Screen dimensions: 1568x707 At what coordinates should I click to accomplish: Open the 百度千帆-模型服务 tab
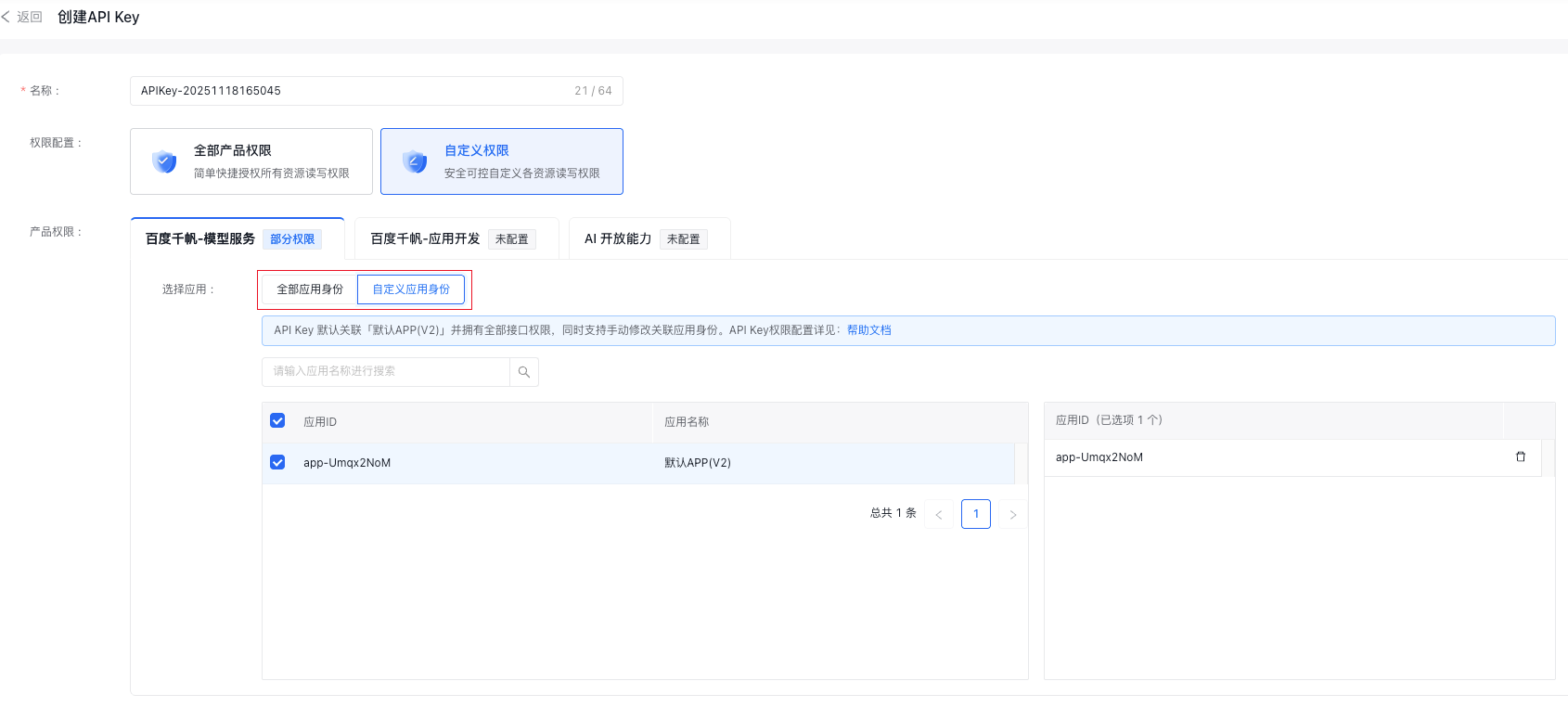[x=238, y=238]
